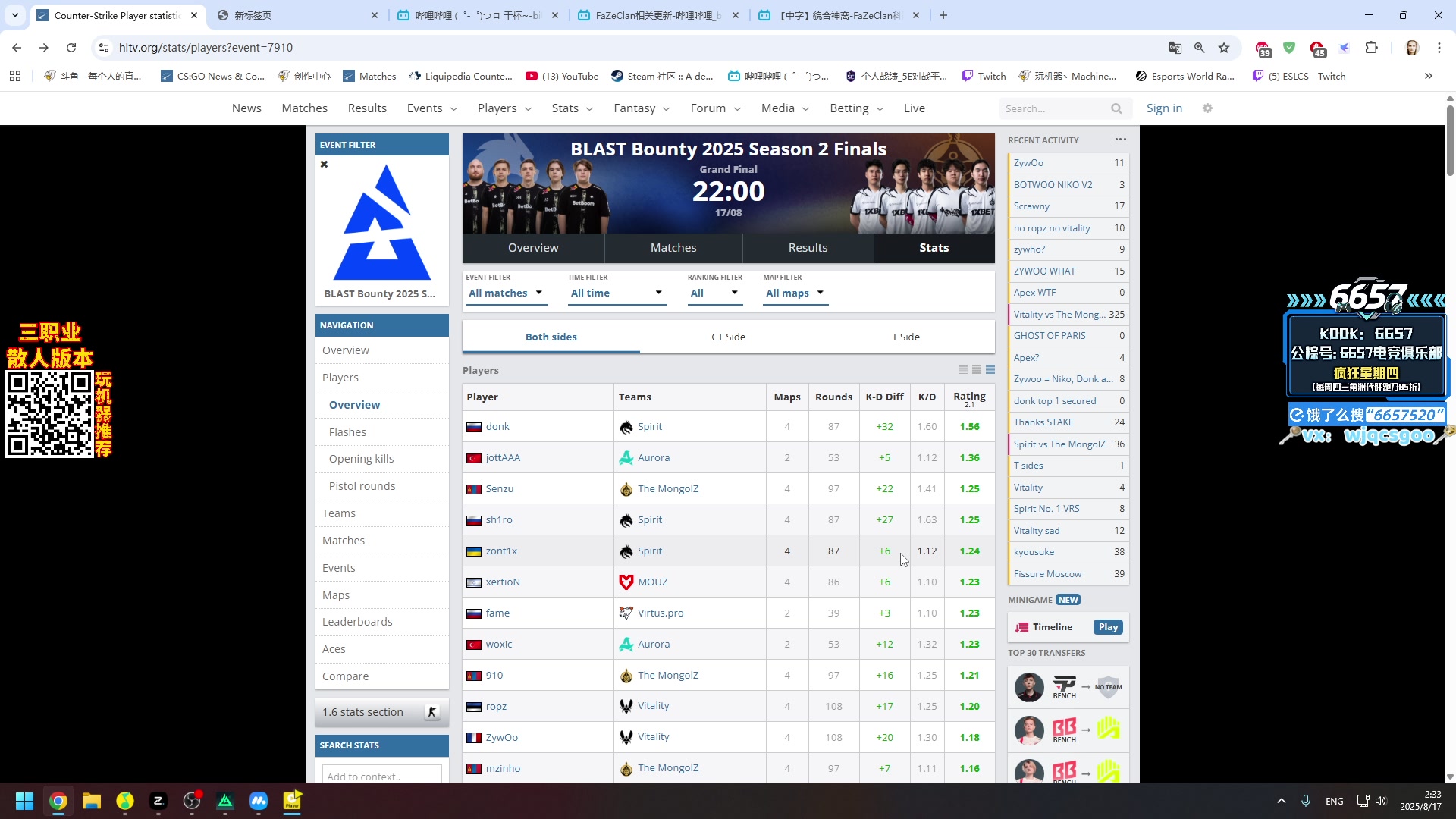
Task: Click the zoom magnifier icon in address bar
Action: point(1200,48)
